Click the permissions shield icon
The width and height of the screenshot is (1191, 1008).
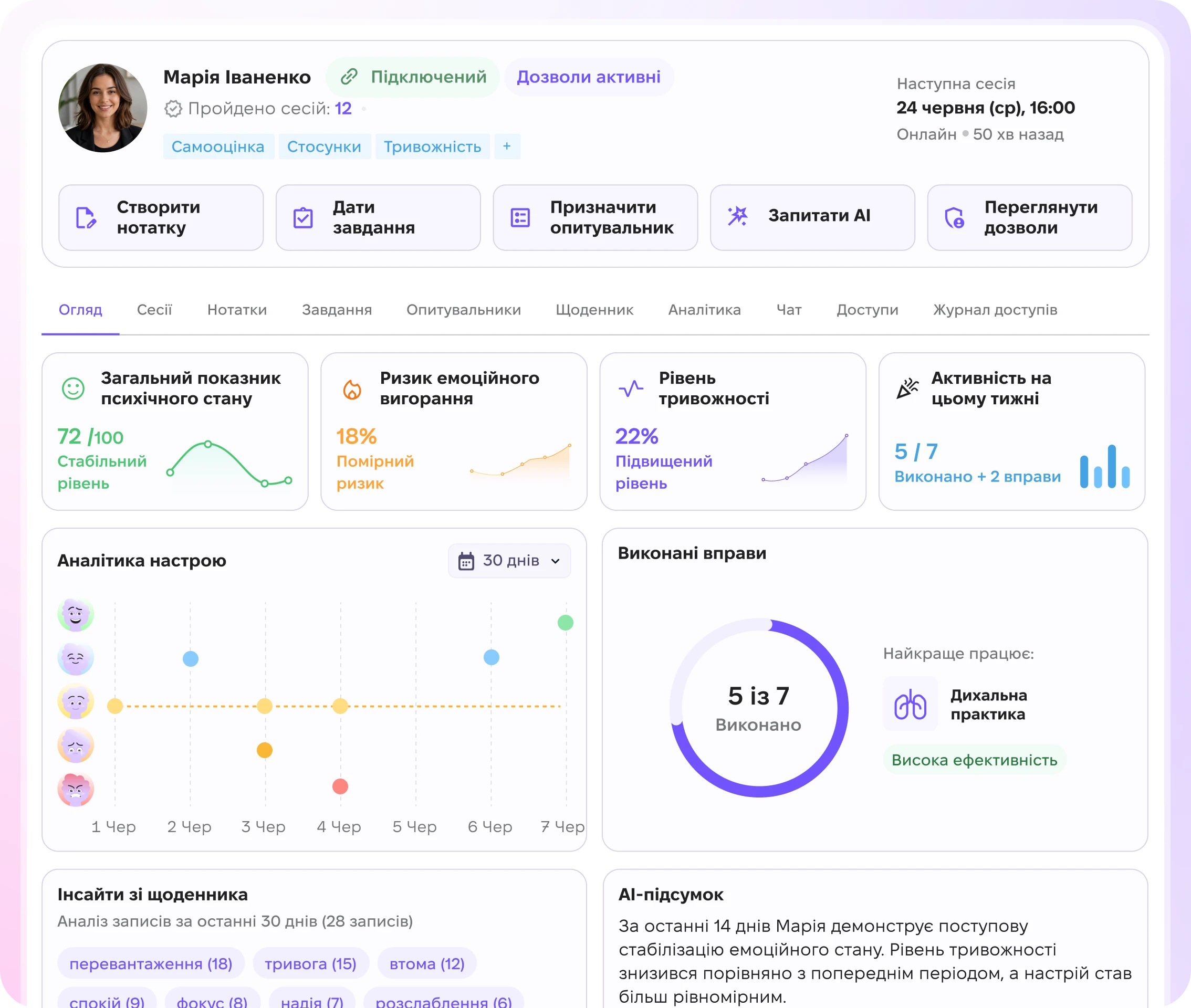coord(954,218)
